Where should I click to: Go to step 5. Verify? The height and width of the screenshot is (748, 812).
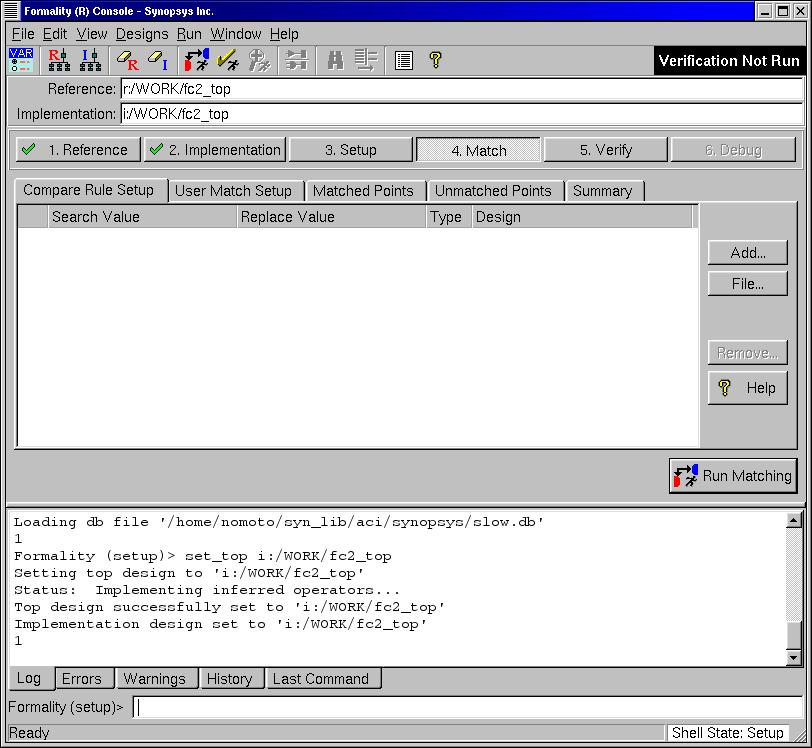click(606, 150)
